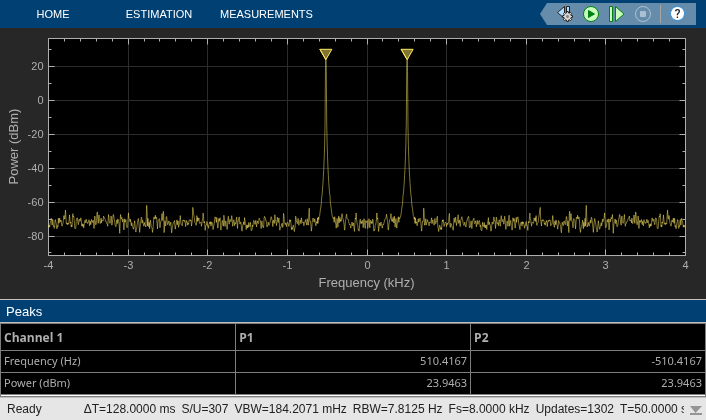
Task: Select the P1 column header
Action: 353,337
